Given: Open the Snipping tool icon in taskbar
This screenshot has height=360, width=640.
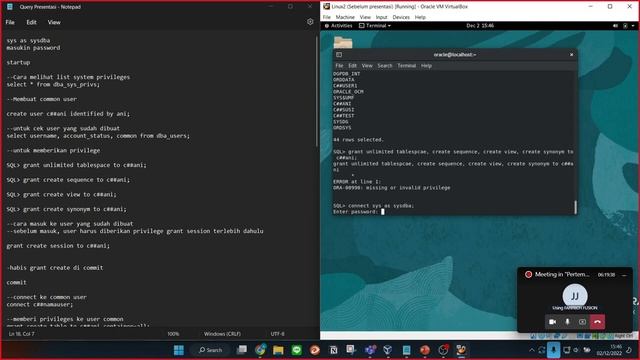Looking at the screenshot, I should 351,350.
